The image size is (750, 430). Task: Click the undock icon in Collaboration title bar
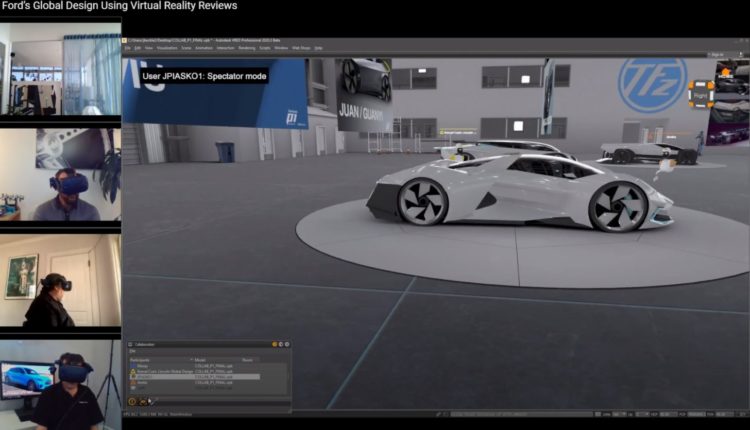(x=281, y=344)
